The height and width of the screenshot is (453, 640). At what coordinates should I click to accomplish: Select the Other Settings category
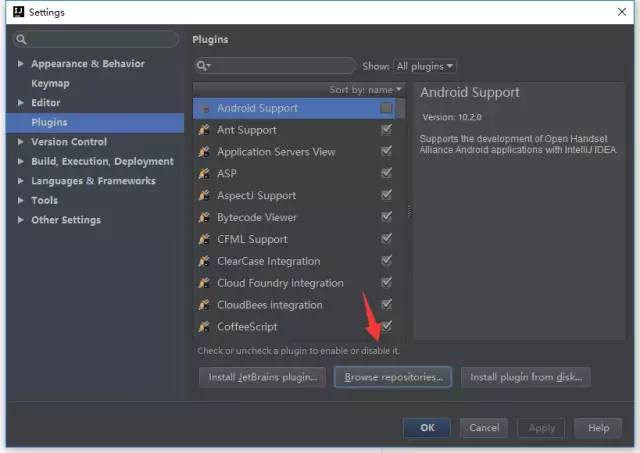(x=66, y=220)
